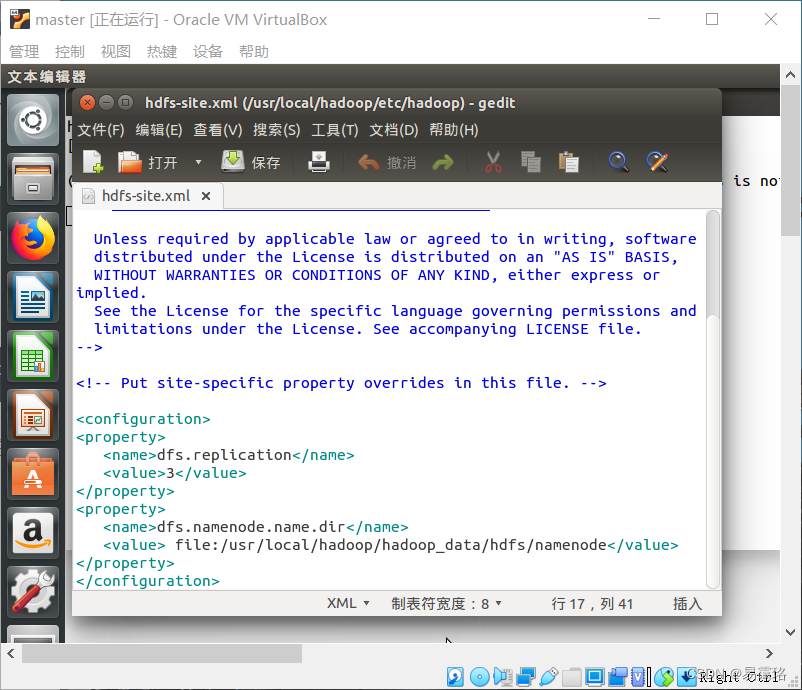Open VirtualBox 热键 menu
802x690 pixels.
[x=162, y=52]
